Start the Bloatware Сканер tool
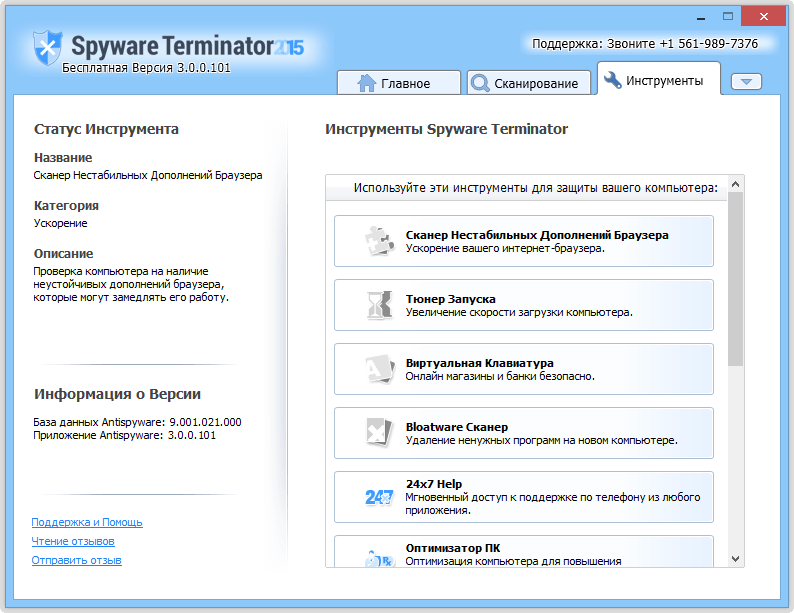 click(524, 433)
